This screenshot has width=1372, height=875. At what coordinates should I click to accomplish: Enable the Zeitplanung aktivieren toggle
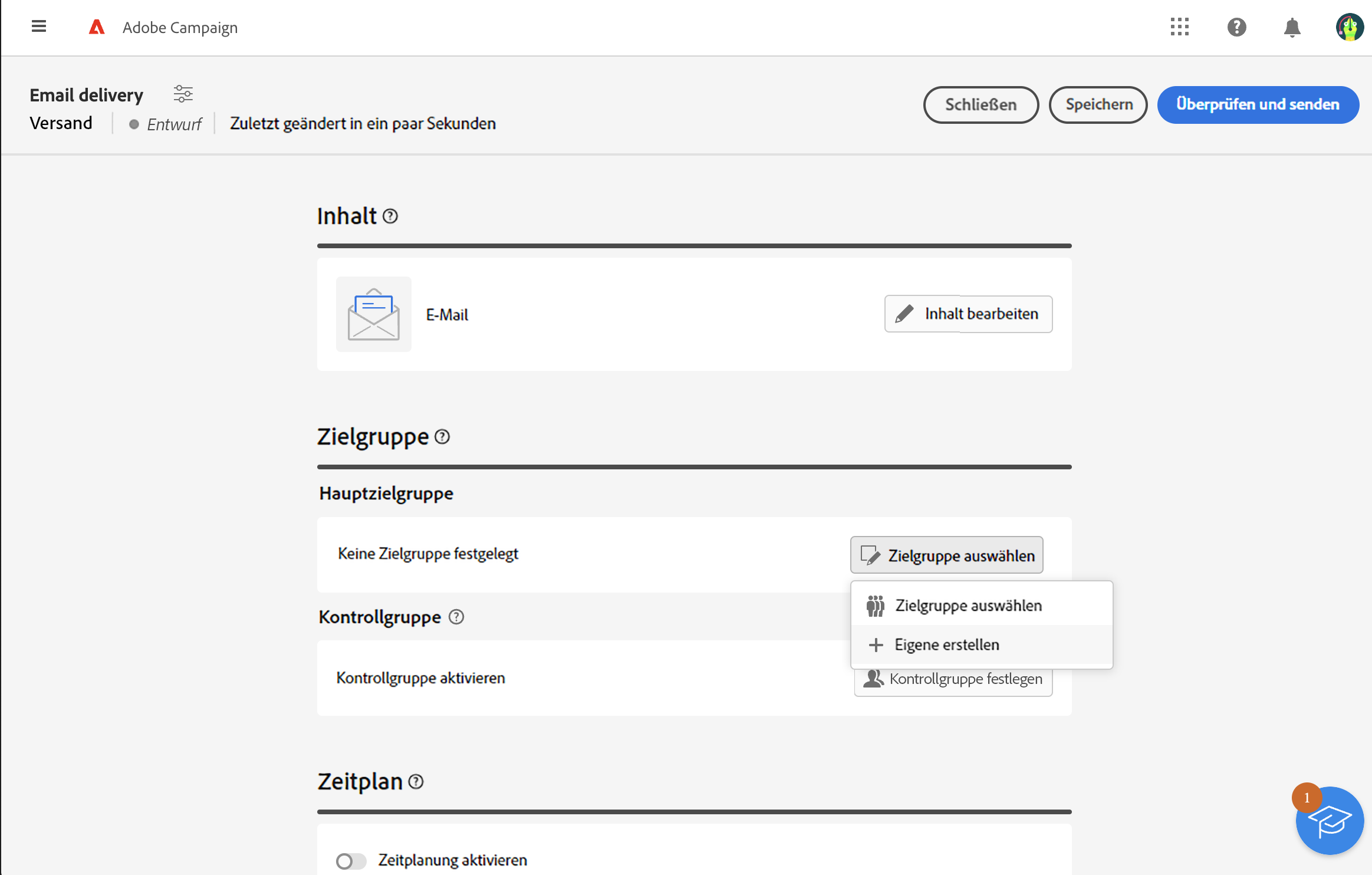351,861
